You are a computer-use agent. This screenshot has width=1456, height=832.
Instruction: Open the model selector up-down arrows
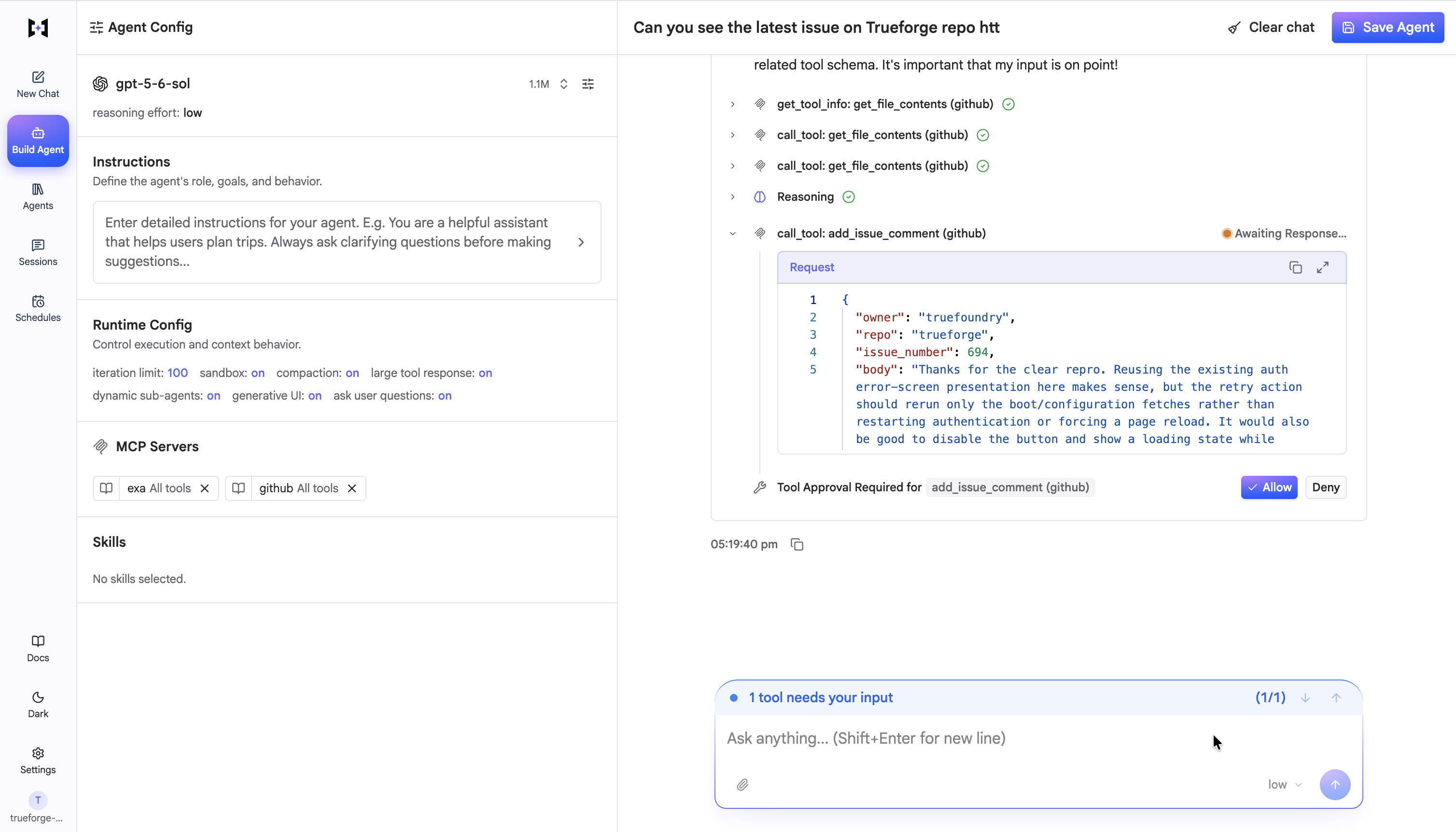[563, 84]
